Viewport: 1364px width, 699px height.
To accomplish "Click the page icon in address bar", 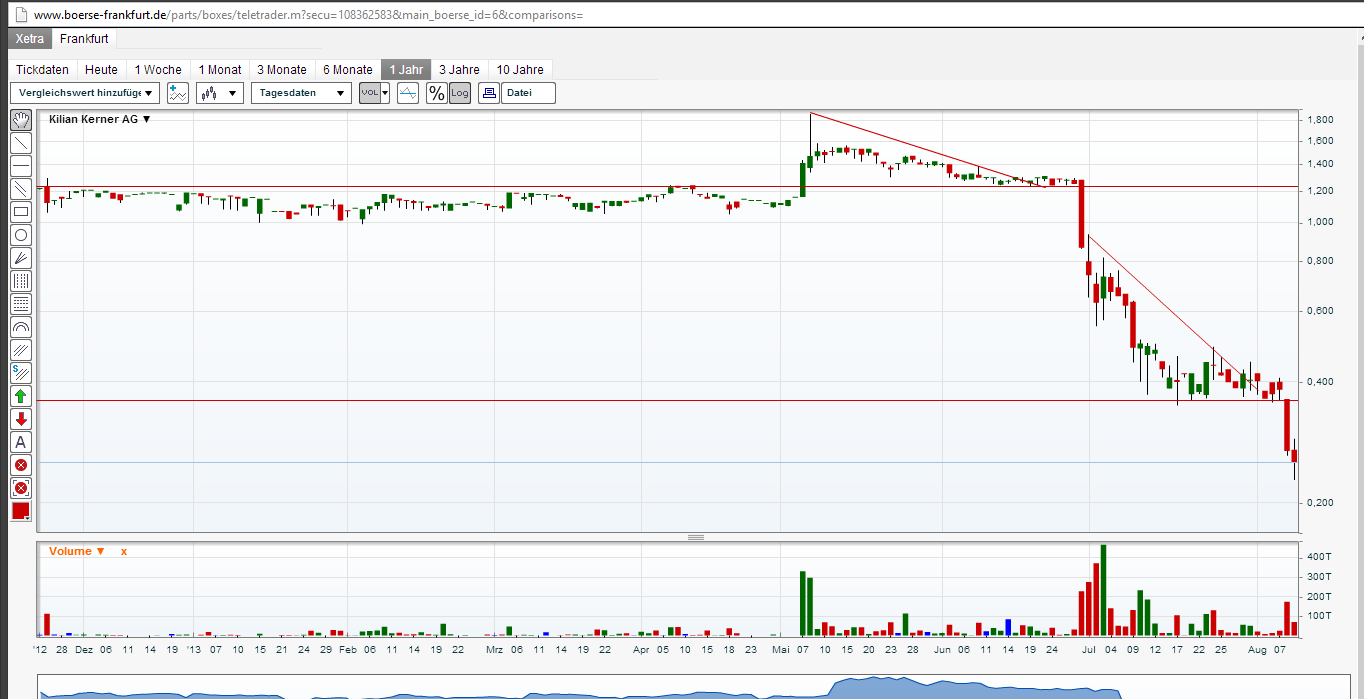I will [x=19, y=15].
